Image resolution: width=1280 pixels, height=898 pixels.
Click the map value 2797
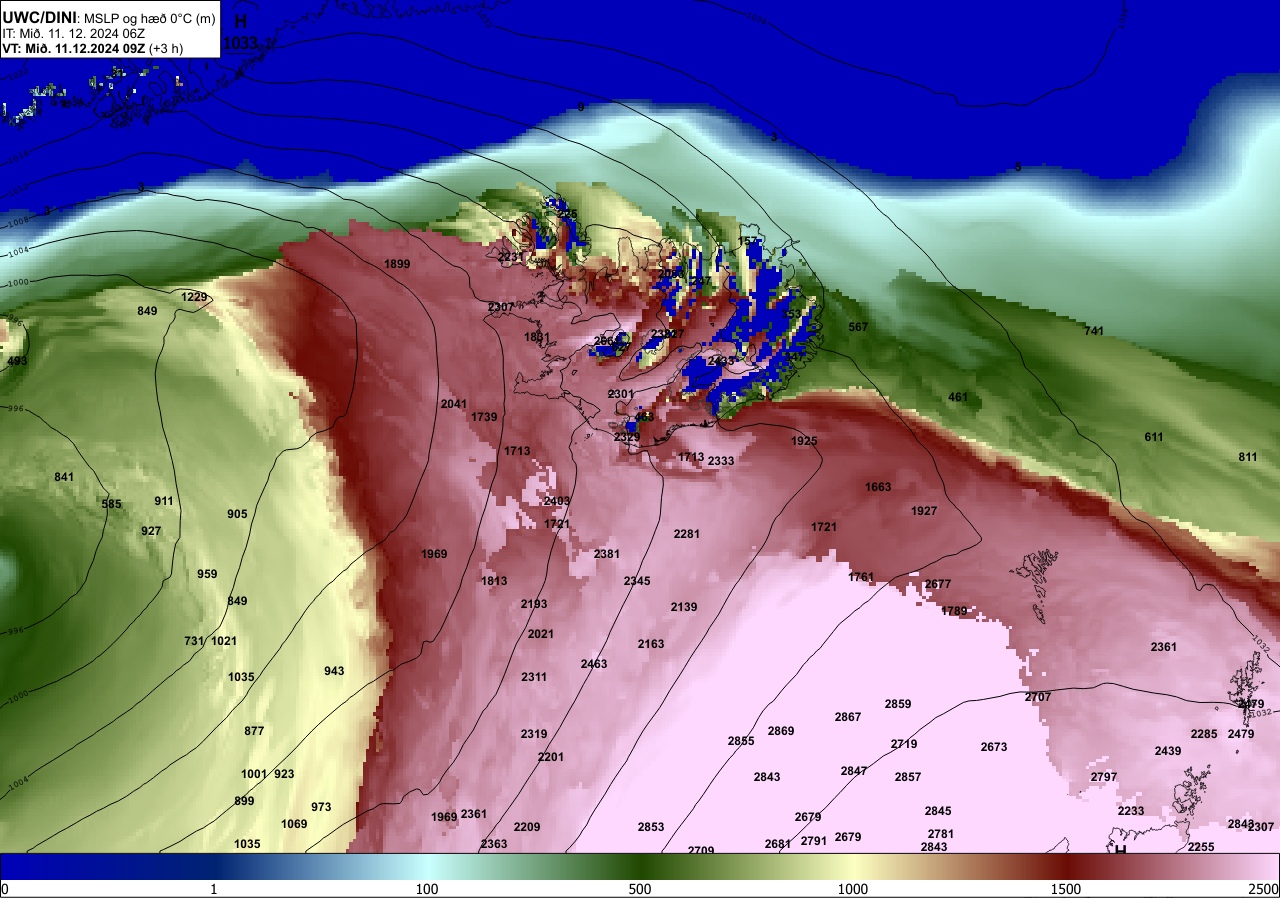coord(1104,777)
